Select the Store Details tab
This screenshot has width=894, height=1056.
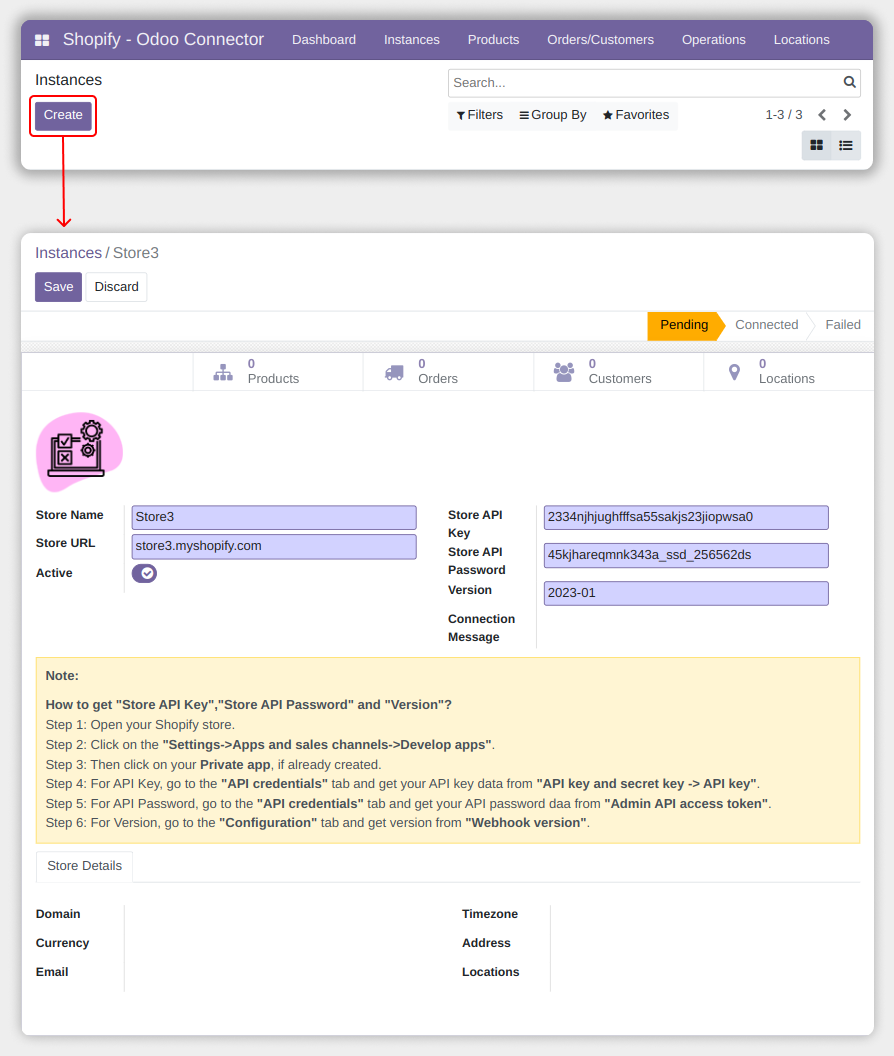pos(84,866)
